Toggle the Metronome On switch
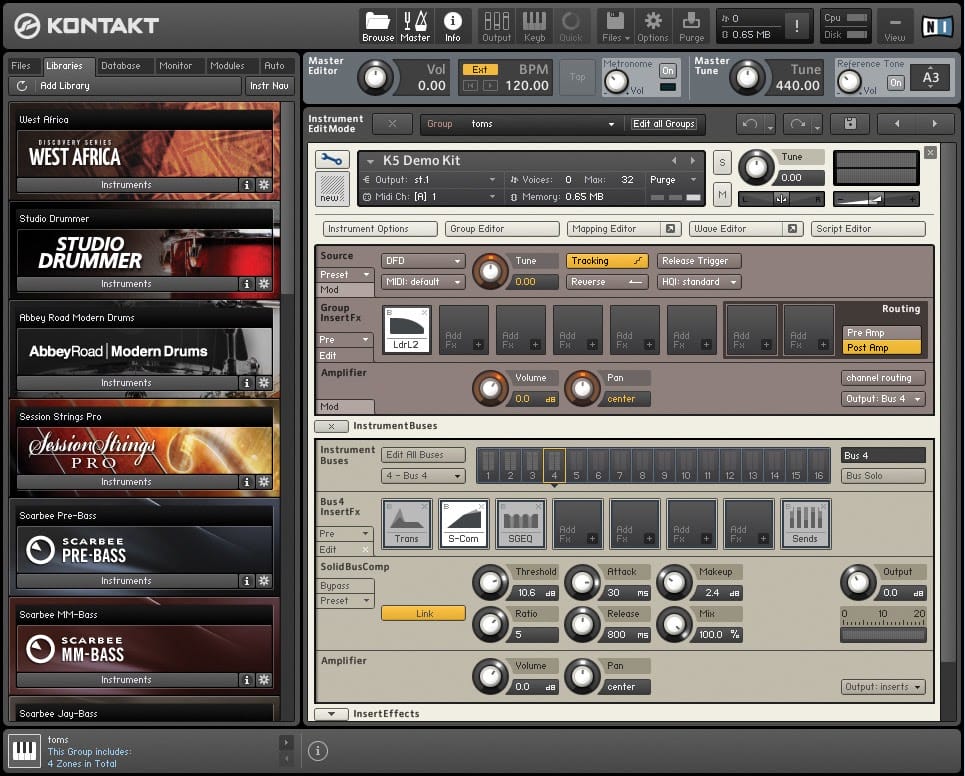 [667, 71]
